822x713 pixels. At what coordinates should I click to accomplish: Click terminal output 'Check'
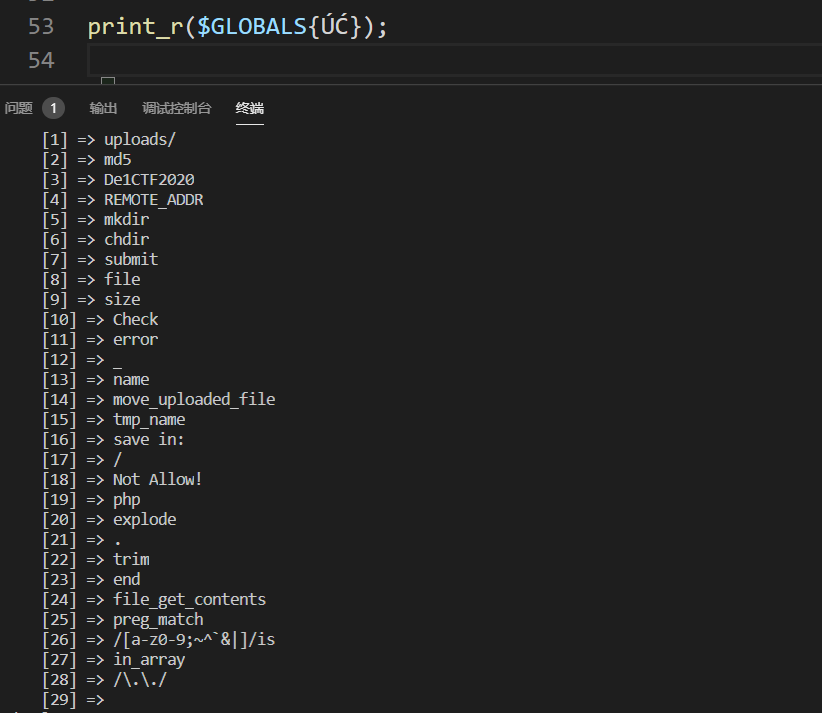[135, 320]
